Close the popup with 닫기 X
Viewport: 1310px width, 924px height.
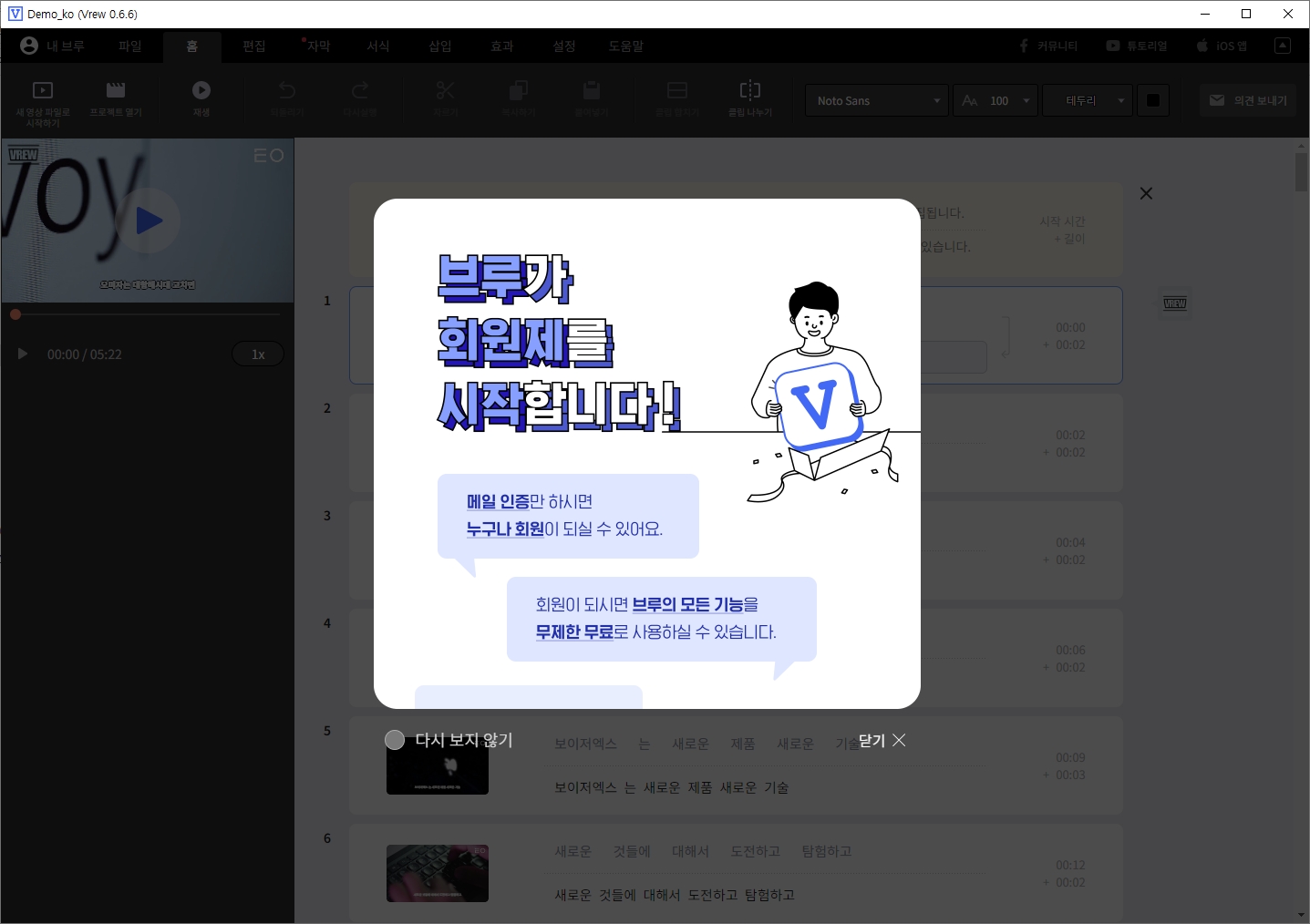882,740
